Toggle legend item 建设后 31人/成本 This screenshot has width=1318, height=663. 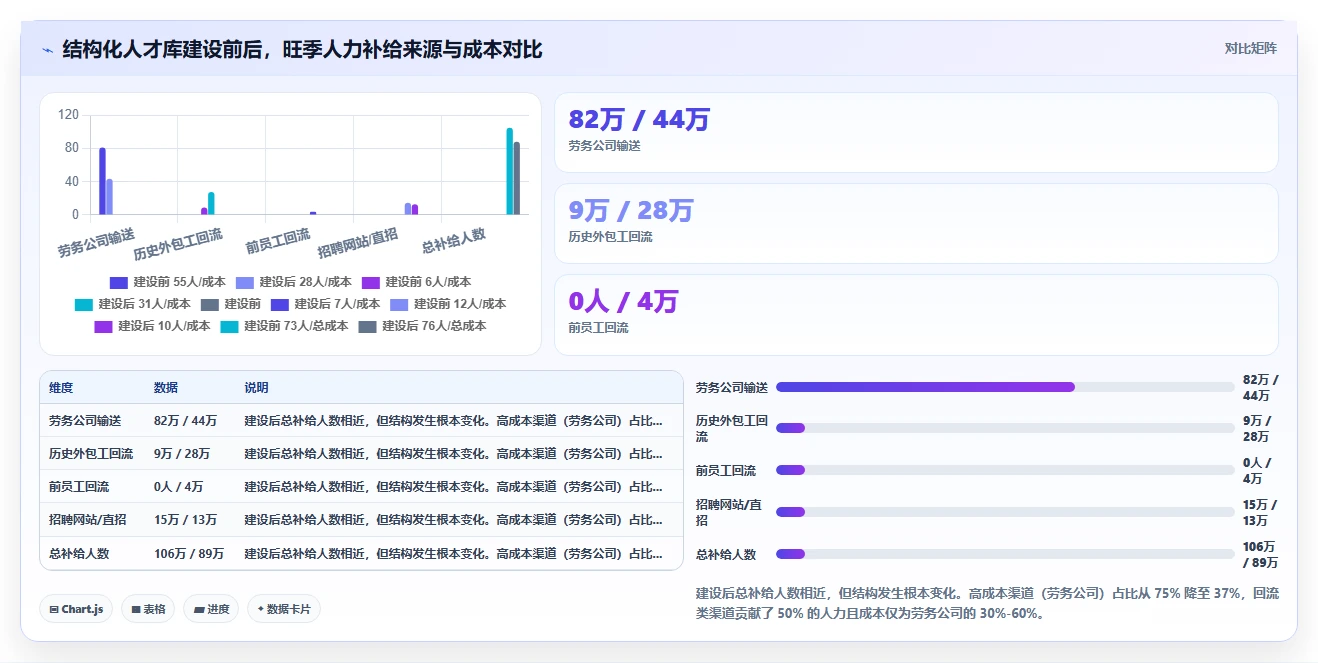(133, 304)
